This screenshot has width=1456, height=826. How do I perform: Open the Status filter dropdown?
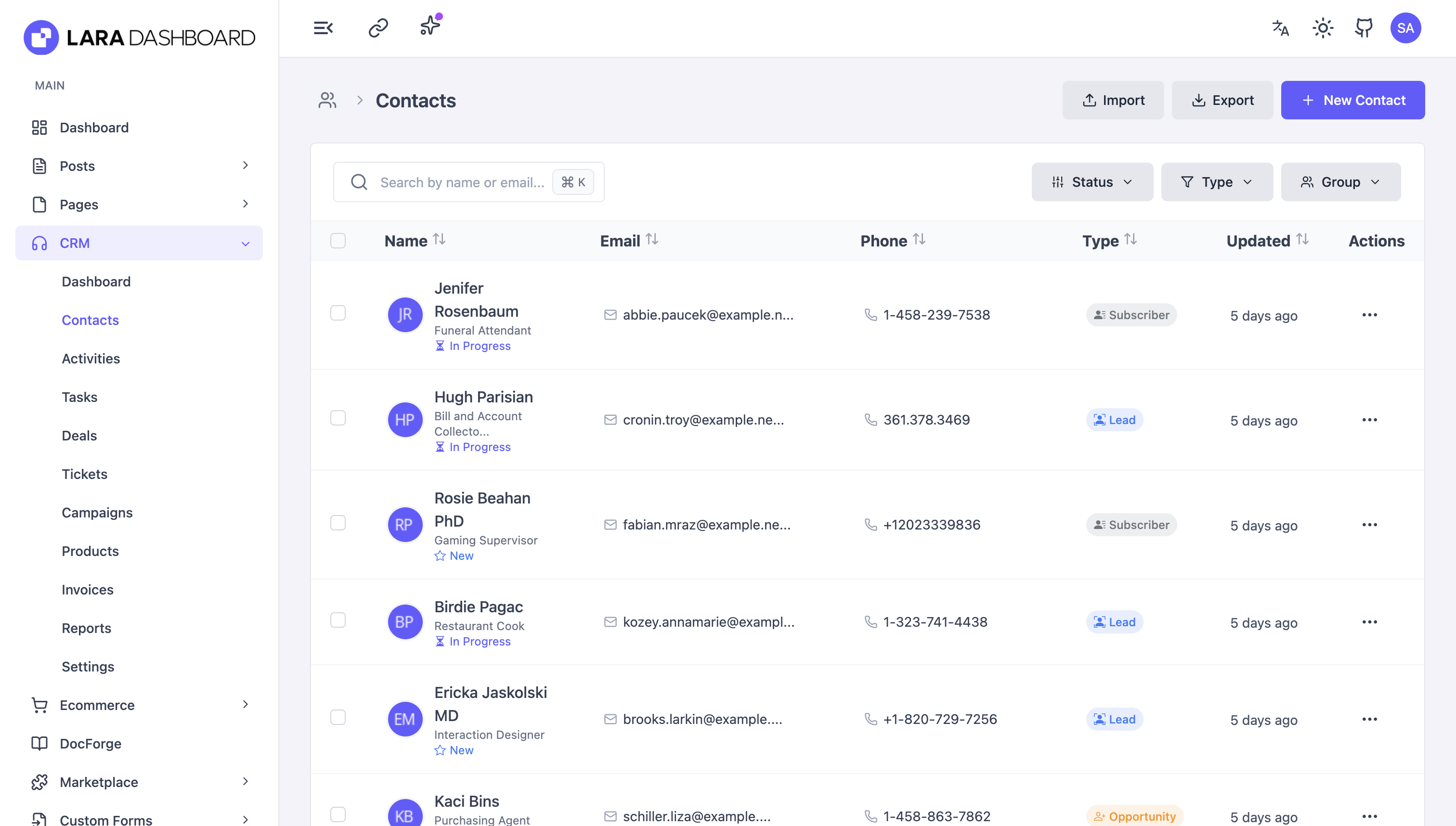point(1092,181)
